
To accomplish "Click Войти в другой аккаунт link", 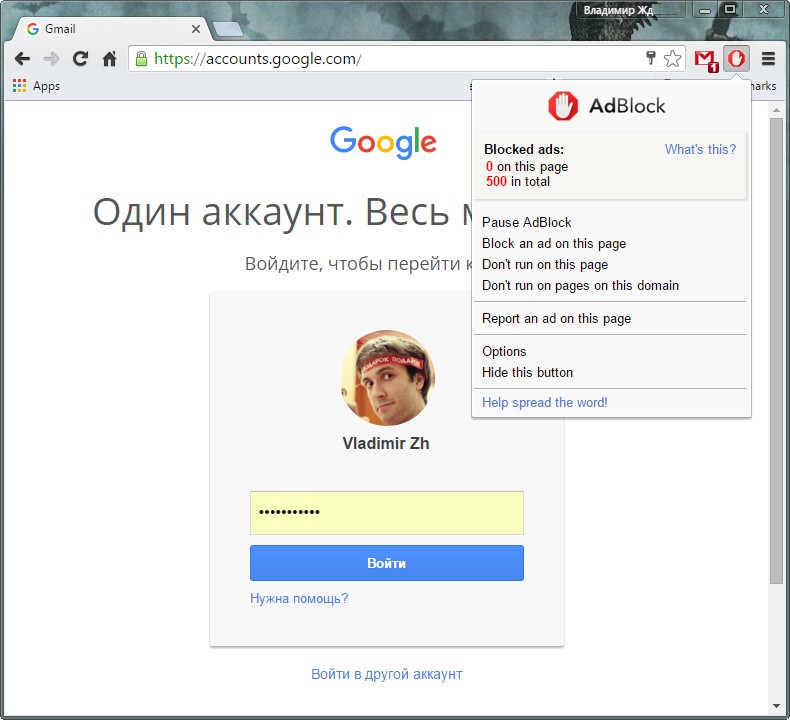I will click(x=386, y=674).
